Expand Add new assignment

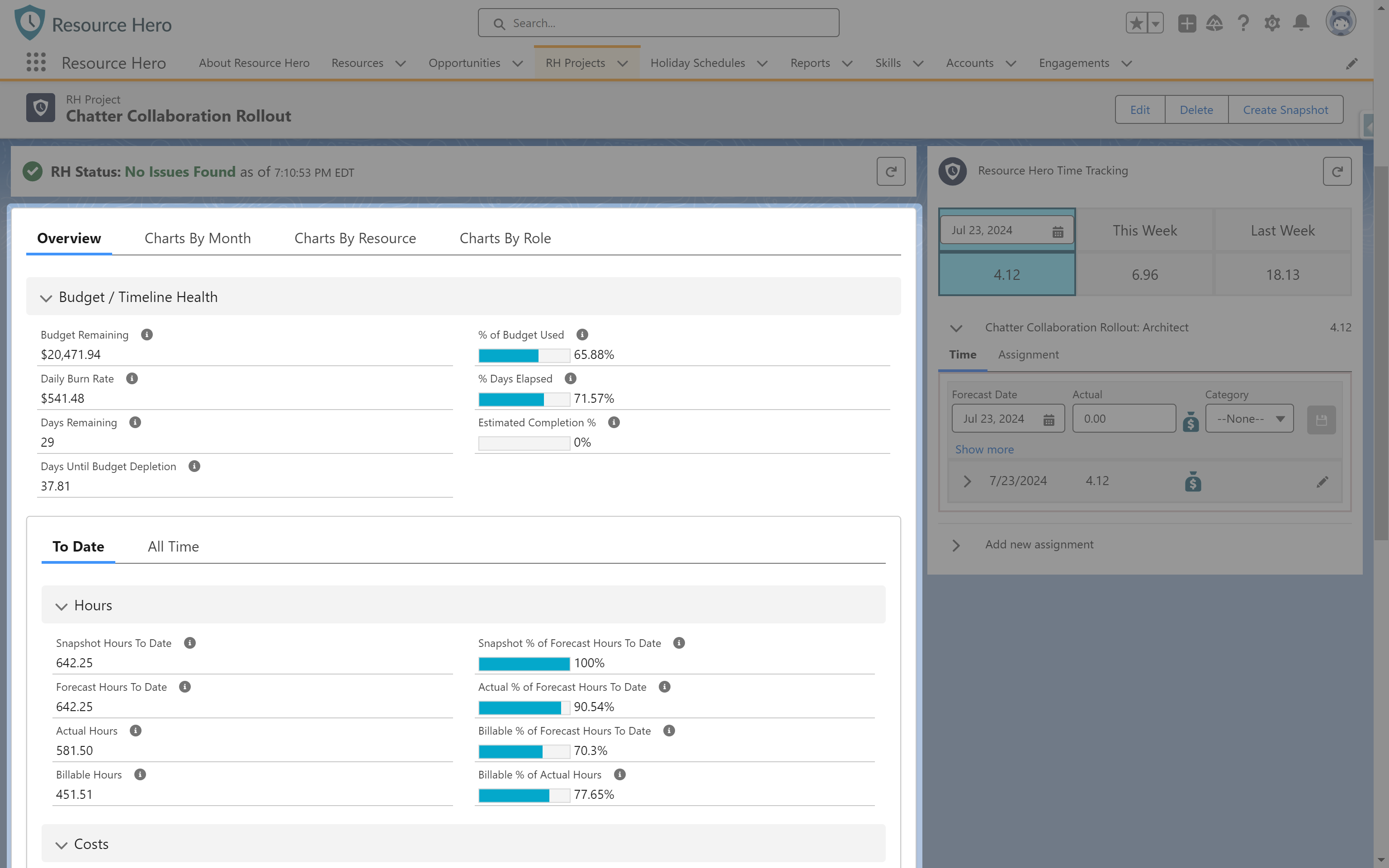pos(956,545)
